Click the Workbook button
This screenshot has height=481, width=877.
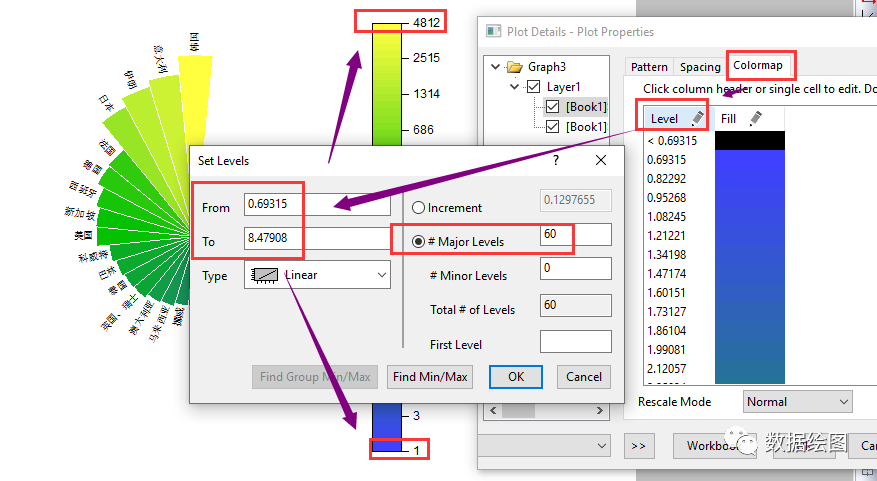click(x=714, y=446)
